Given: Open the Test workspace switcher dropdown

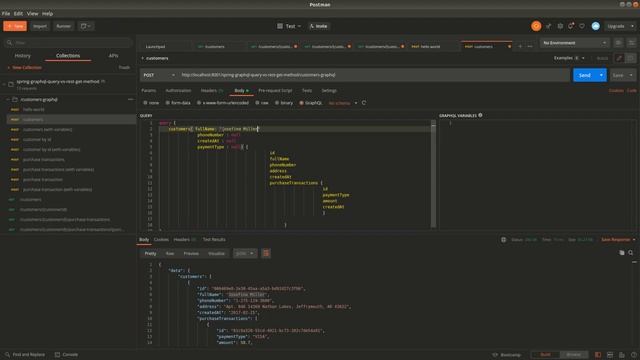Looking at the screenshot, I should 289,26.
